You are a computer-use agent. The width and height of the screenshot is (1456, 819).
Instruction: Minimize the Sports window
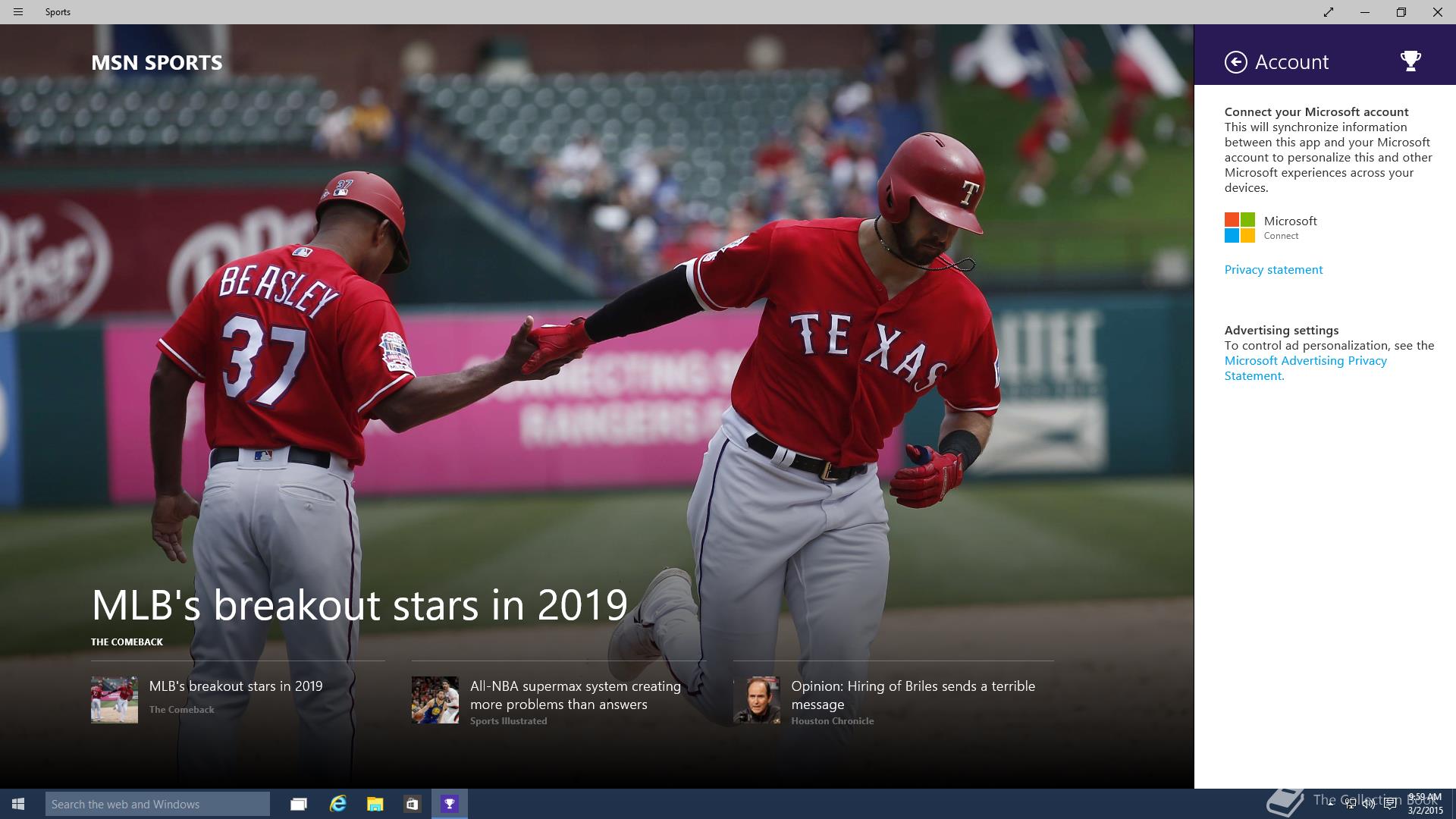(x=1364, y=12)
